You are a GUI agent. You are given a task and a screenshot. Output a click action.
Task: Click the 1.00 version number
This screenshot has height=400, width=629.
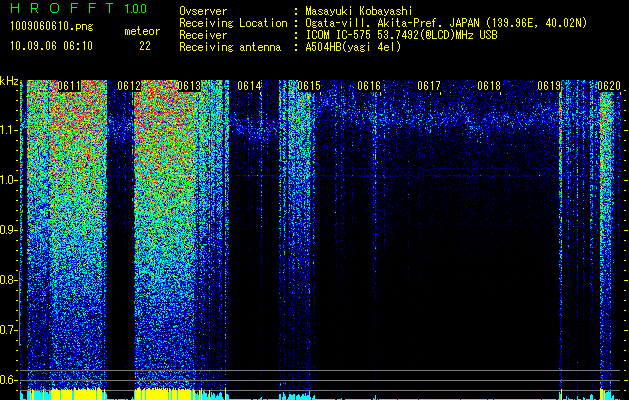136,8
